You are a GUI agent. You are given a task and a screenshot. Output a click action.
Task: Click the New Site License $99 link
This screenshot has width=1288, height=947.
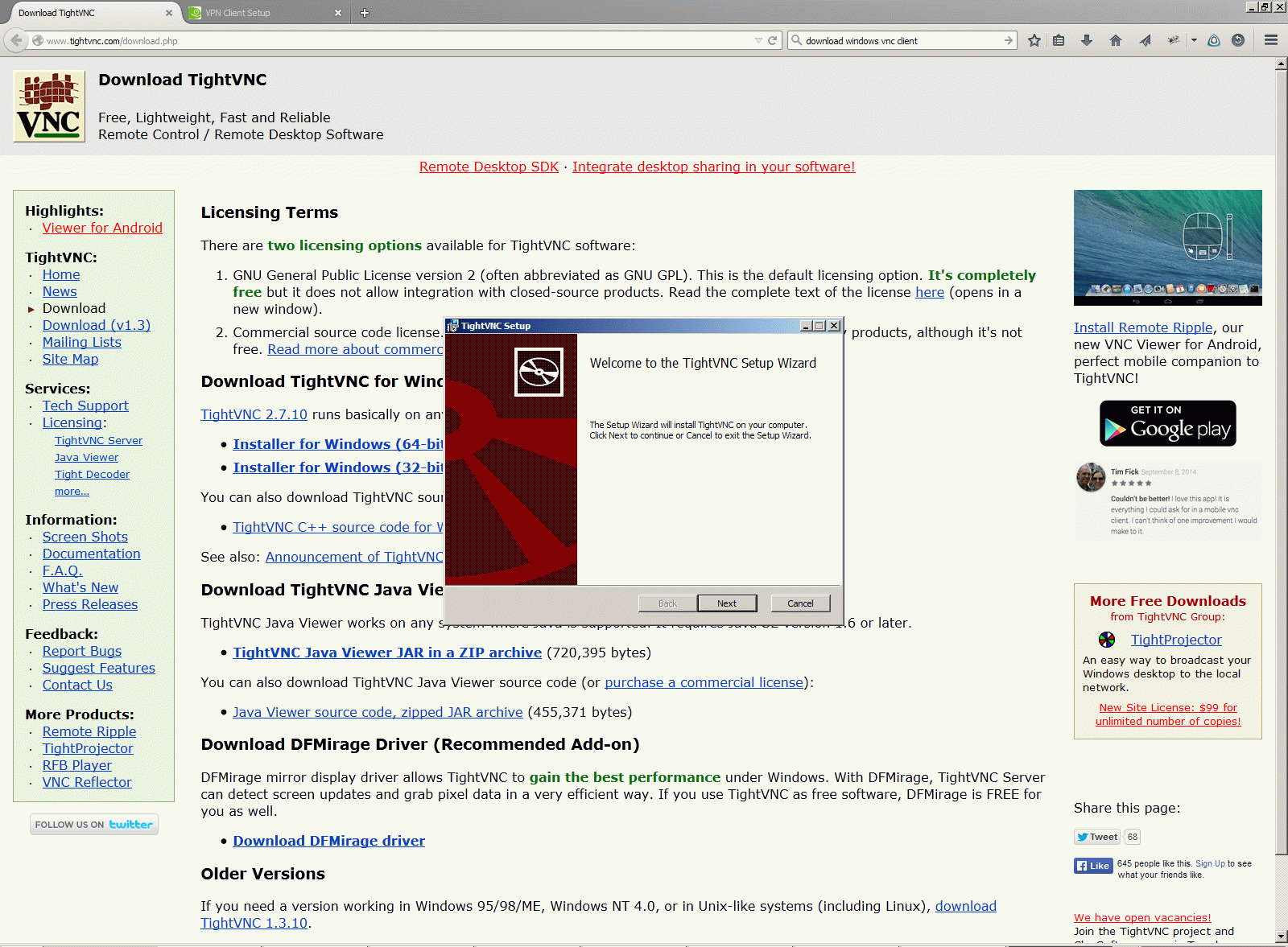[x=1168, y=714]
